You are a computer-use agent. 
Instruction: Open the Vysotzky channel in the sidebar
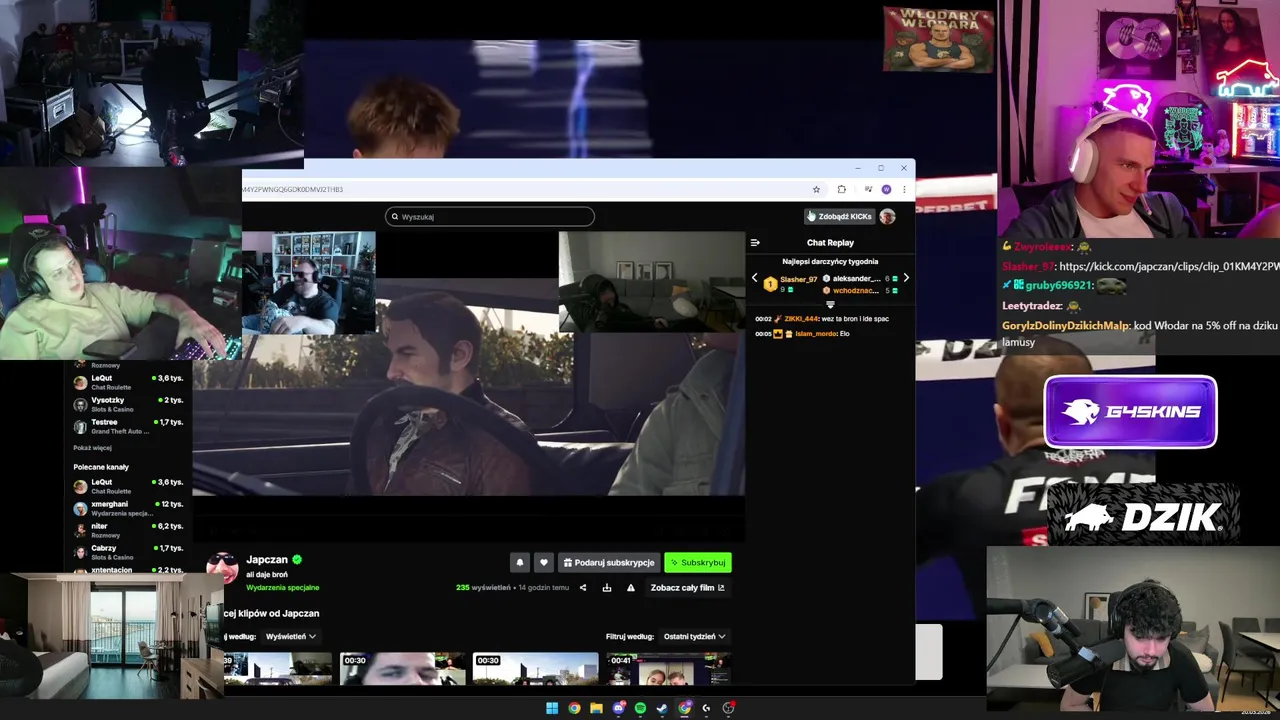coord(128,404)
